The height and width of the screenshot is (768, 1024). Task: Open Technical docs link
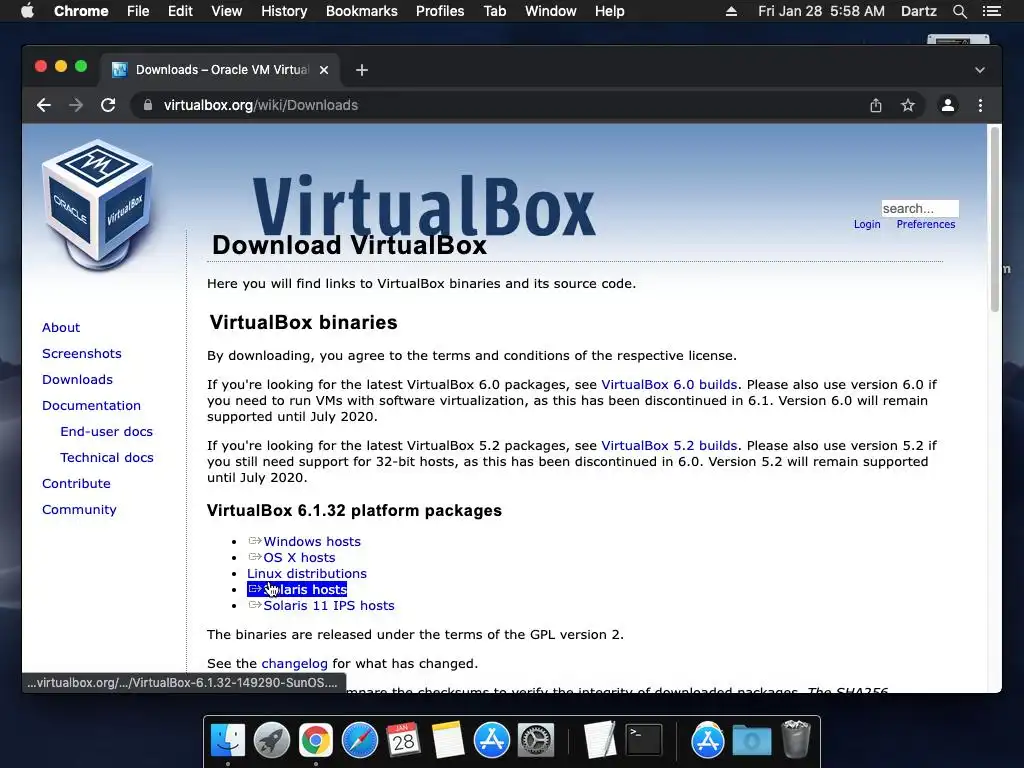pyautogui.click(x=106, y=458)
